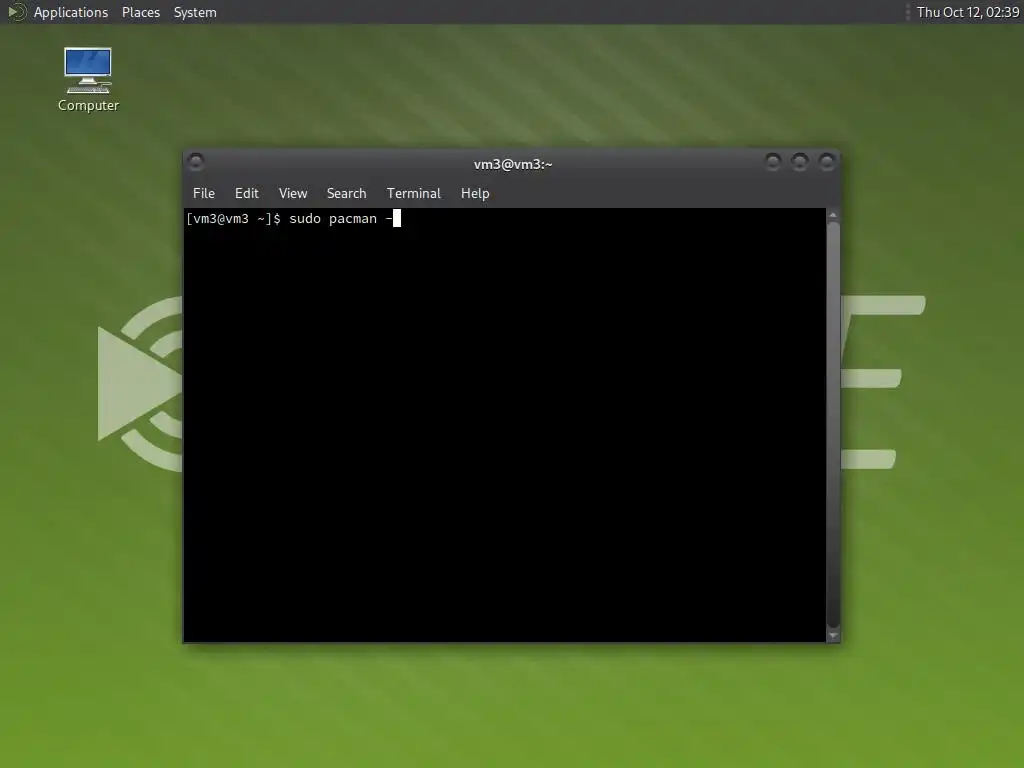Open the terminal File menu
Screen dimensions: 1024x768
pyautogui.click(x=204, y=193)
